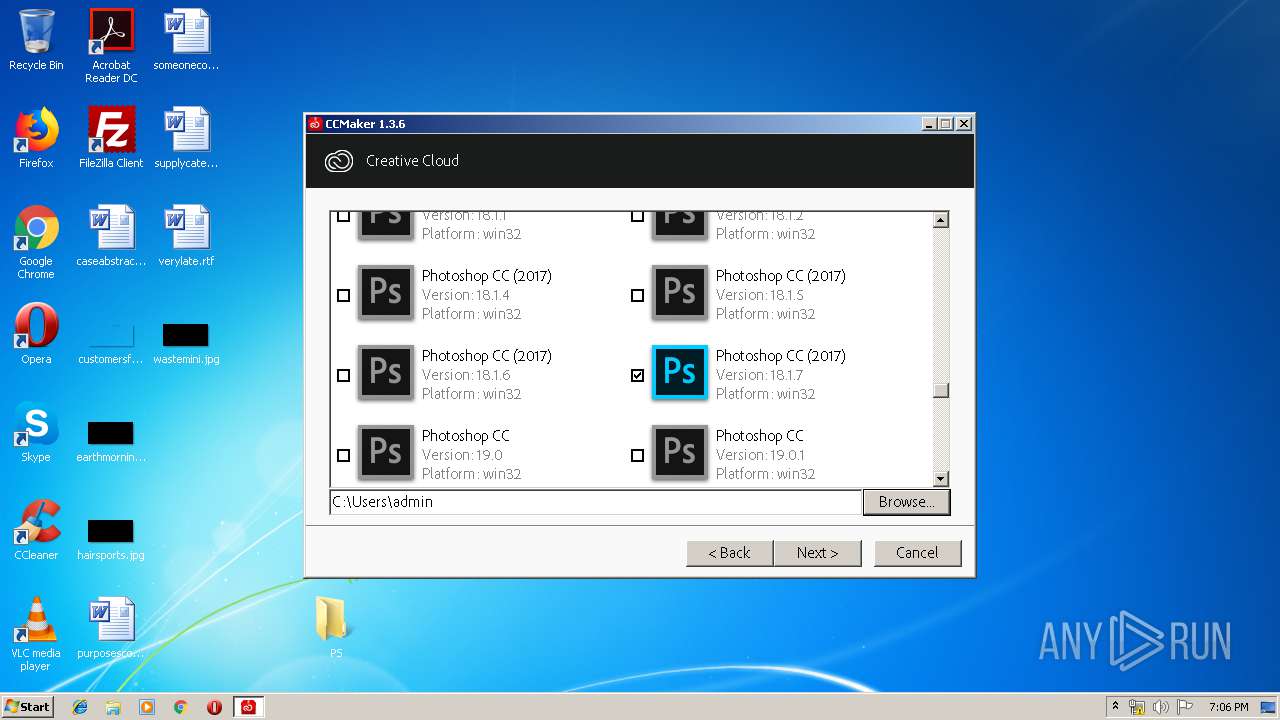Select Photoshop CC (2017) version 18.1.5 icon
Screen dimensions: 1280x720
[x=680, y=292]
